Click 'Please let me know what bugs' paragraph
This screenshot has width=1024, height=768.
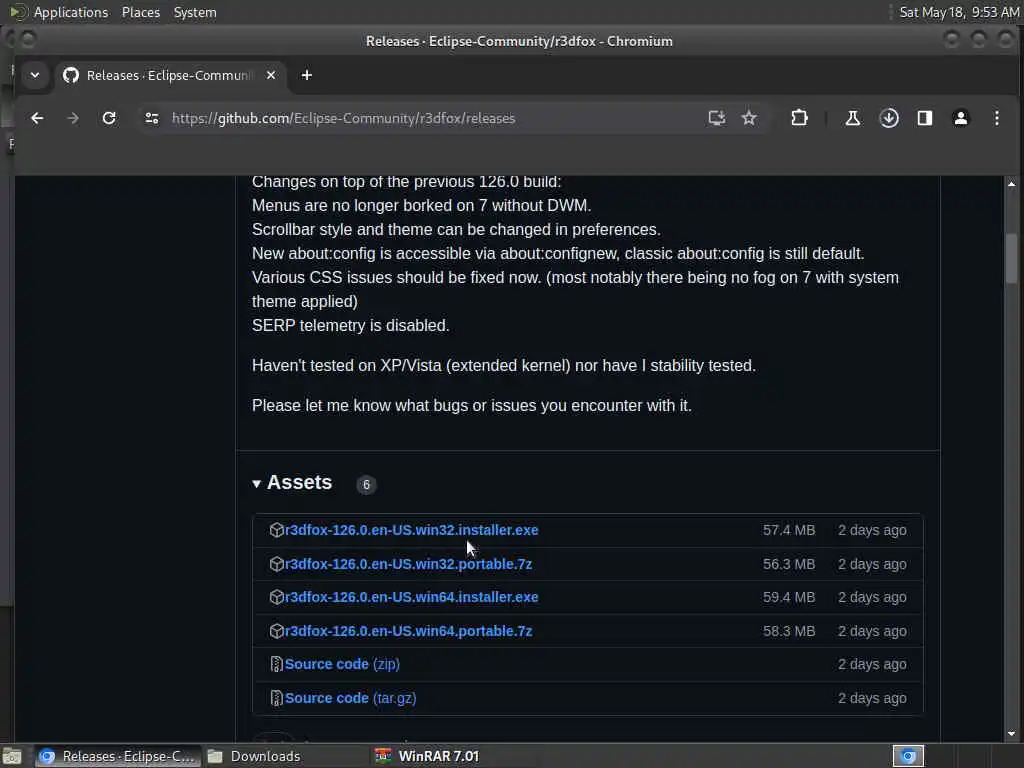(472, 406)
